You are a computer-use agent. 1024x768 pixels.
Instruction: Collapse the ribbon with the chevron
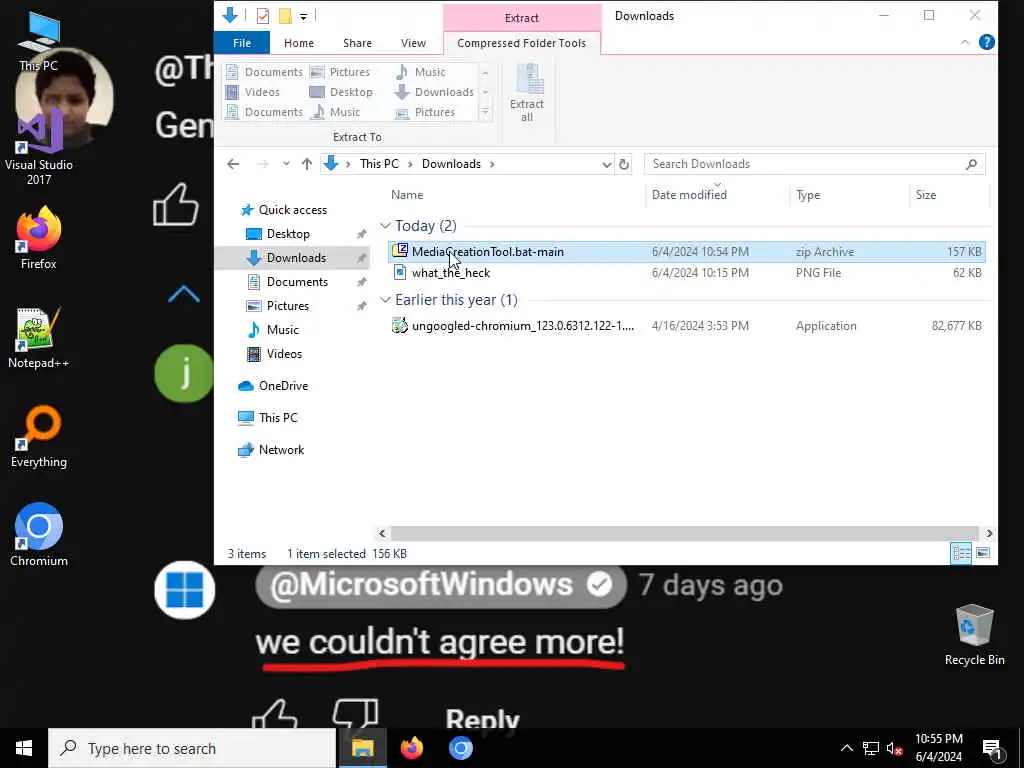(965, 42)
